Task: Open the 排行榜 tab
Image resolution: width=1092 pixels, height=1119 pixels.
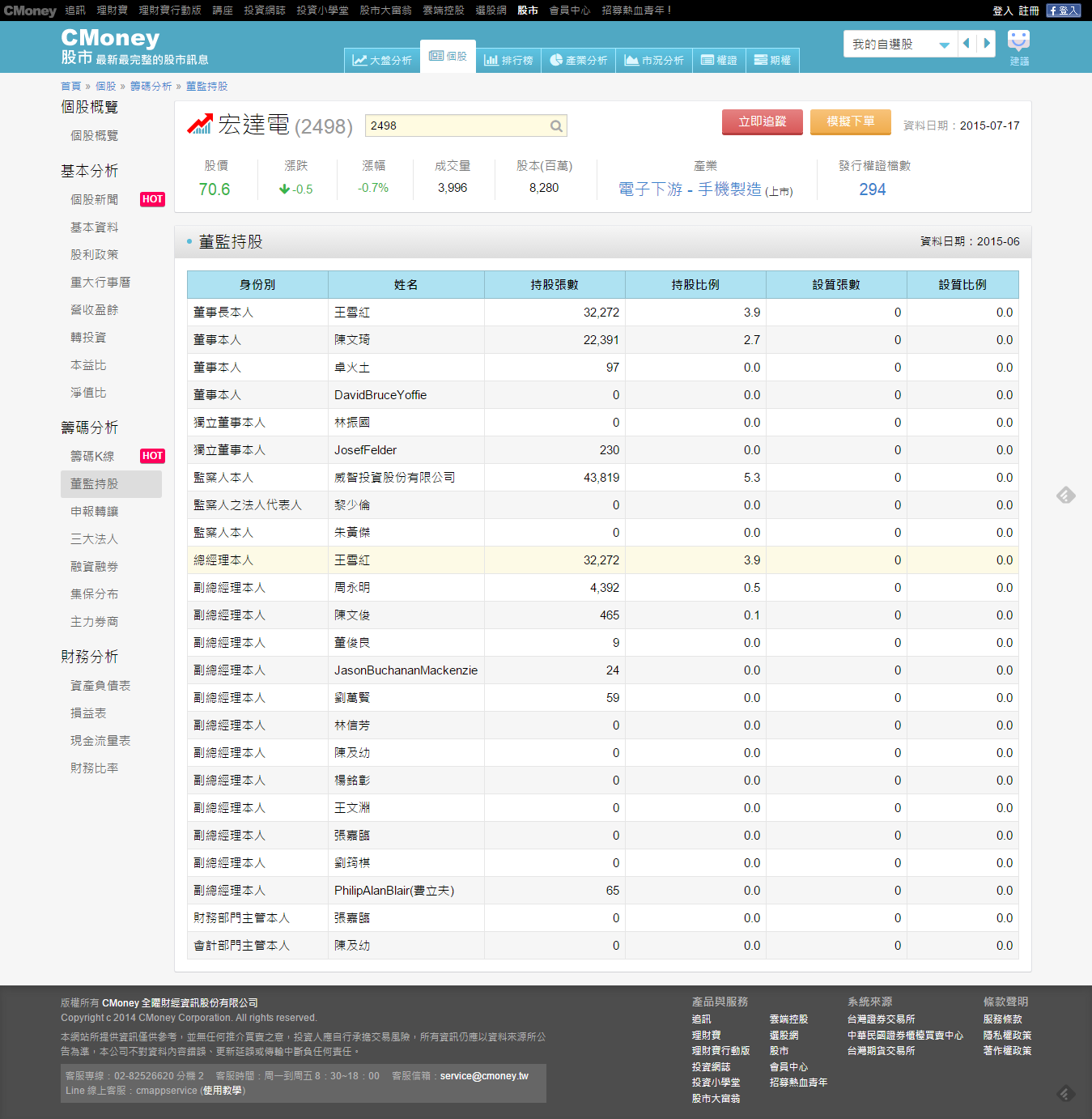Action: click(508, 60)
